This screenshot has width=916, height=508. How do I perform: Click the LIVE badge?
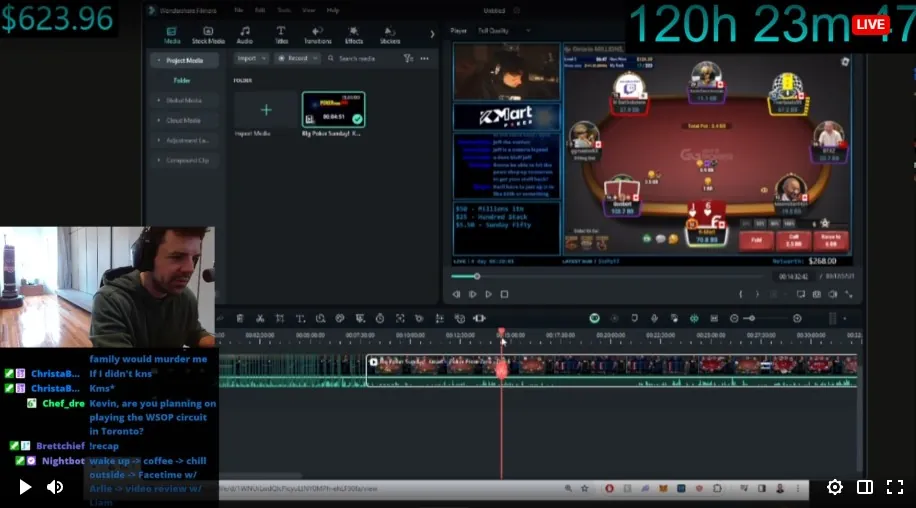pos(870,24)
